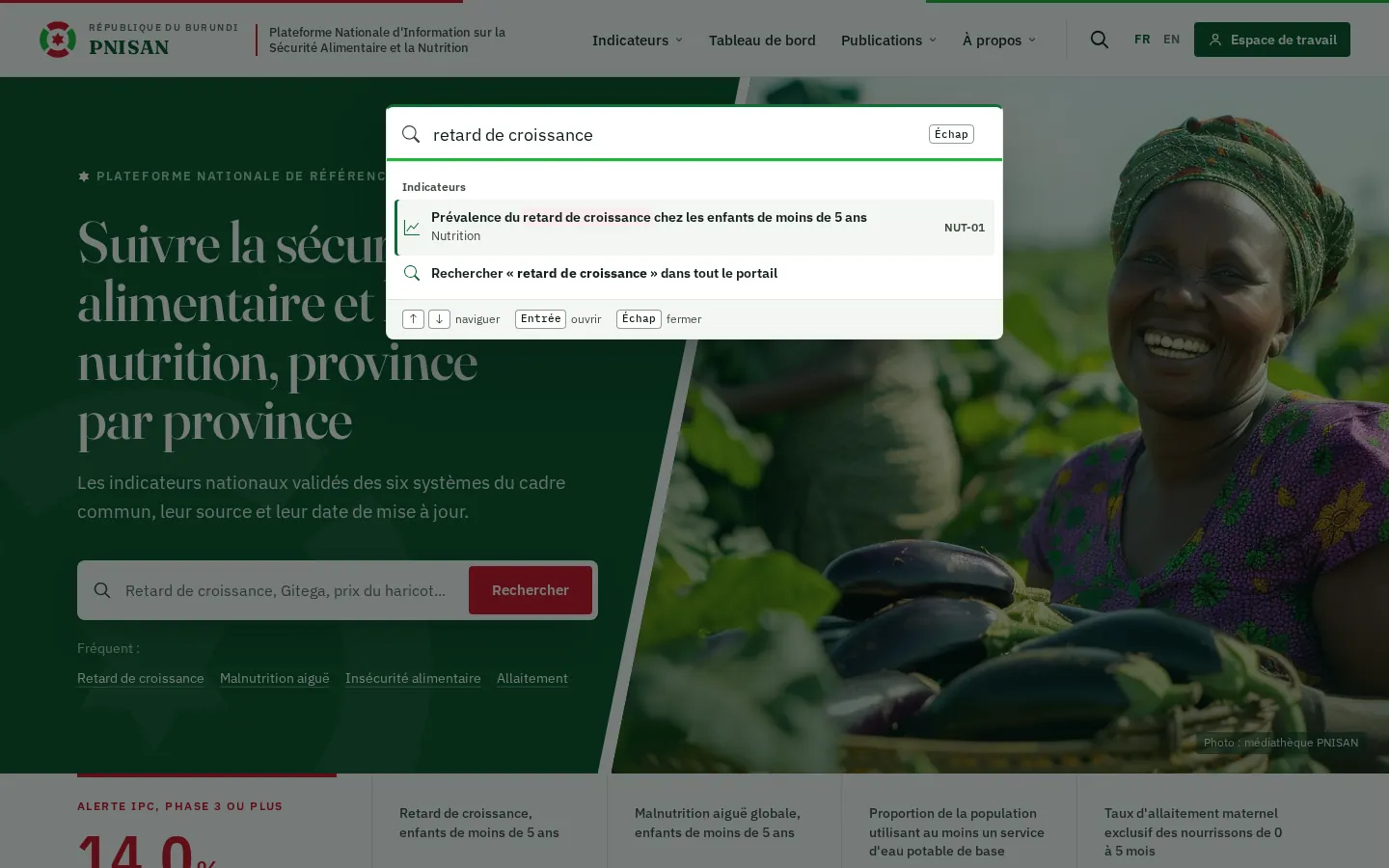Click the down arrow key hint
The image size is (1389, 868).
pos(439,319)
